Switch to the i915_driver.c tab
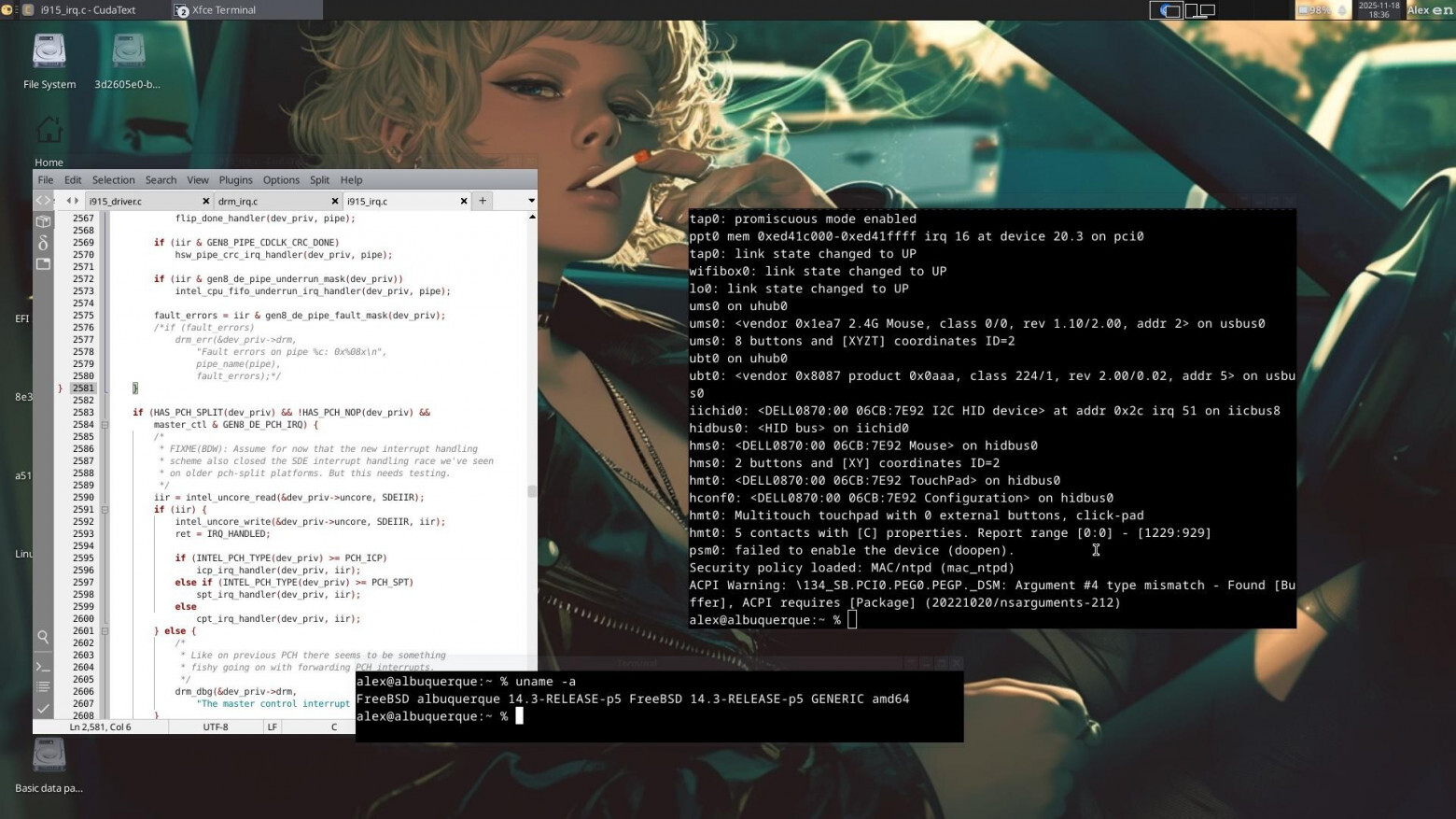 pyautogui.click(x=148, y=201)
